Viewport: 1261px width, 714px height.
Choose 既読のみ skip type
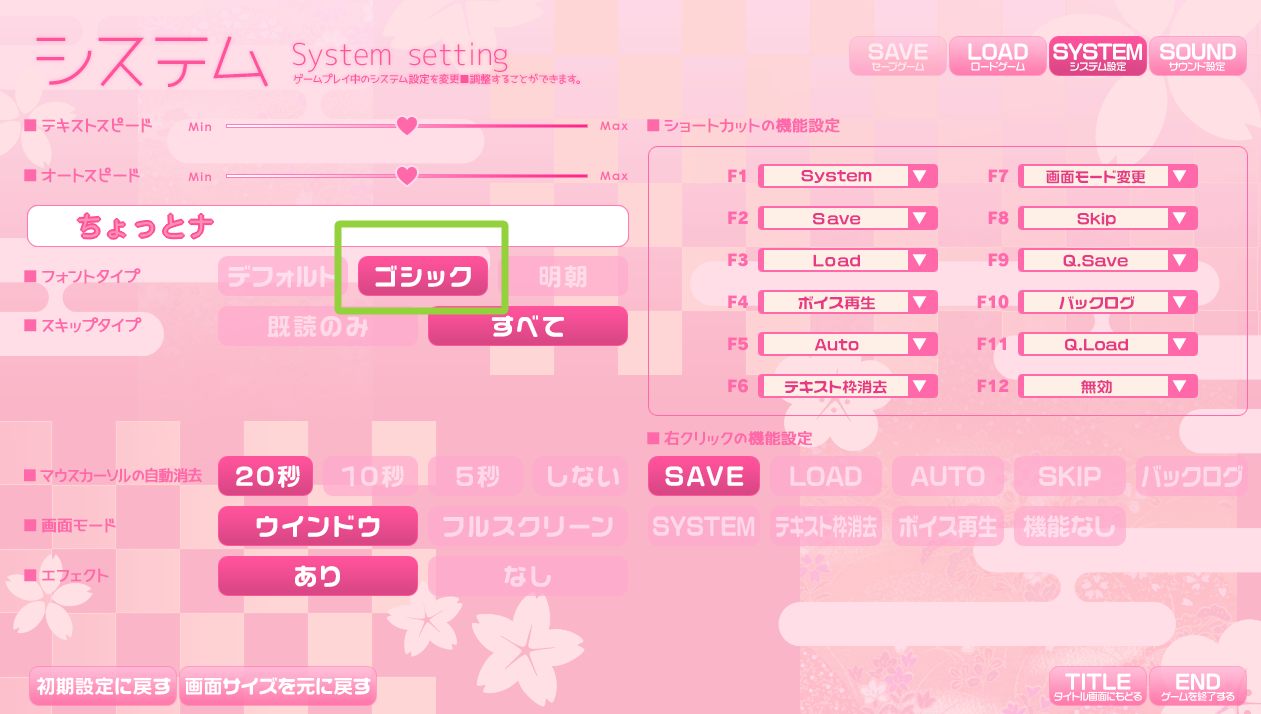click(318, 327)
